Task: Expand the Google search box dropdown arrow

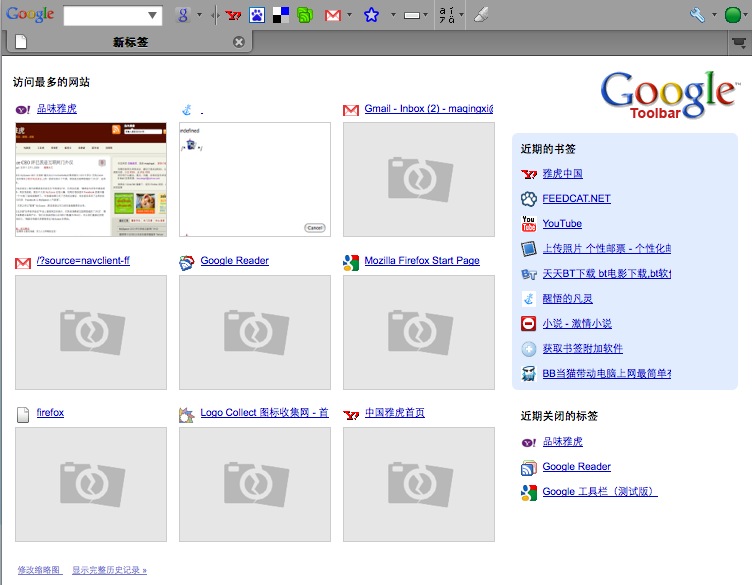Action: (x=153, y=15)
